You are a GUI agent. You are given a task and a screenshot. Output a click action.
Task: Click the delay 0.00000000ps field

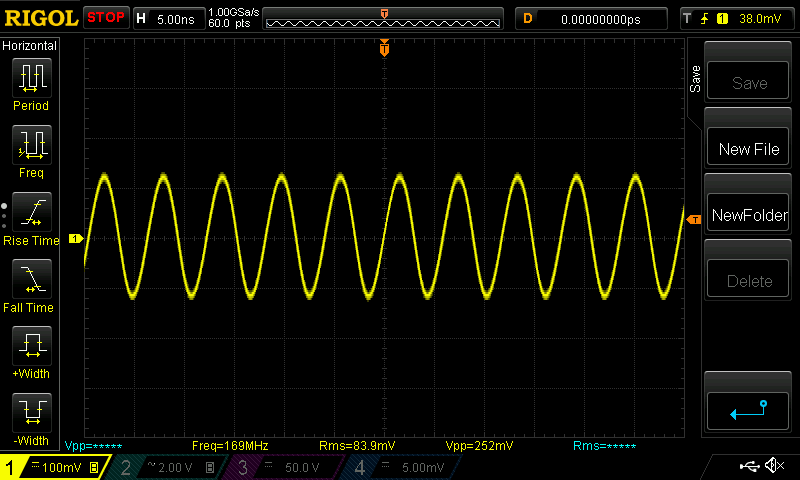click(601, 19)
